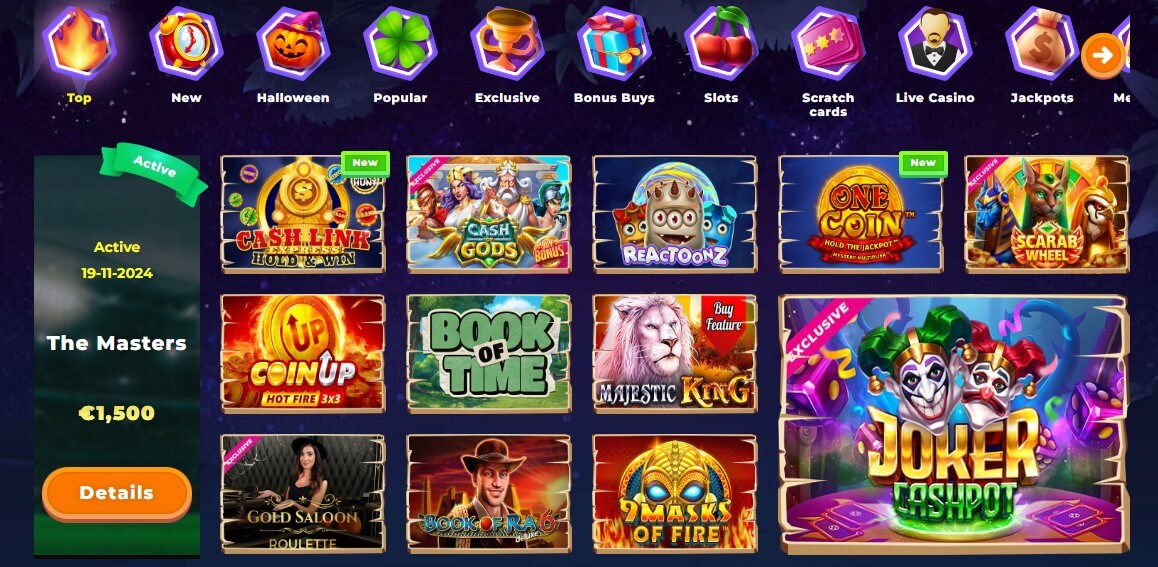Select the Scarab Wheel exclusive game
The width and height of the screenshot is (1158, 567).
(1046, 214)
